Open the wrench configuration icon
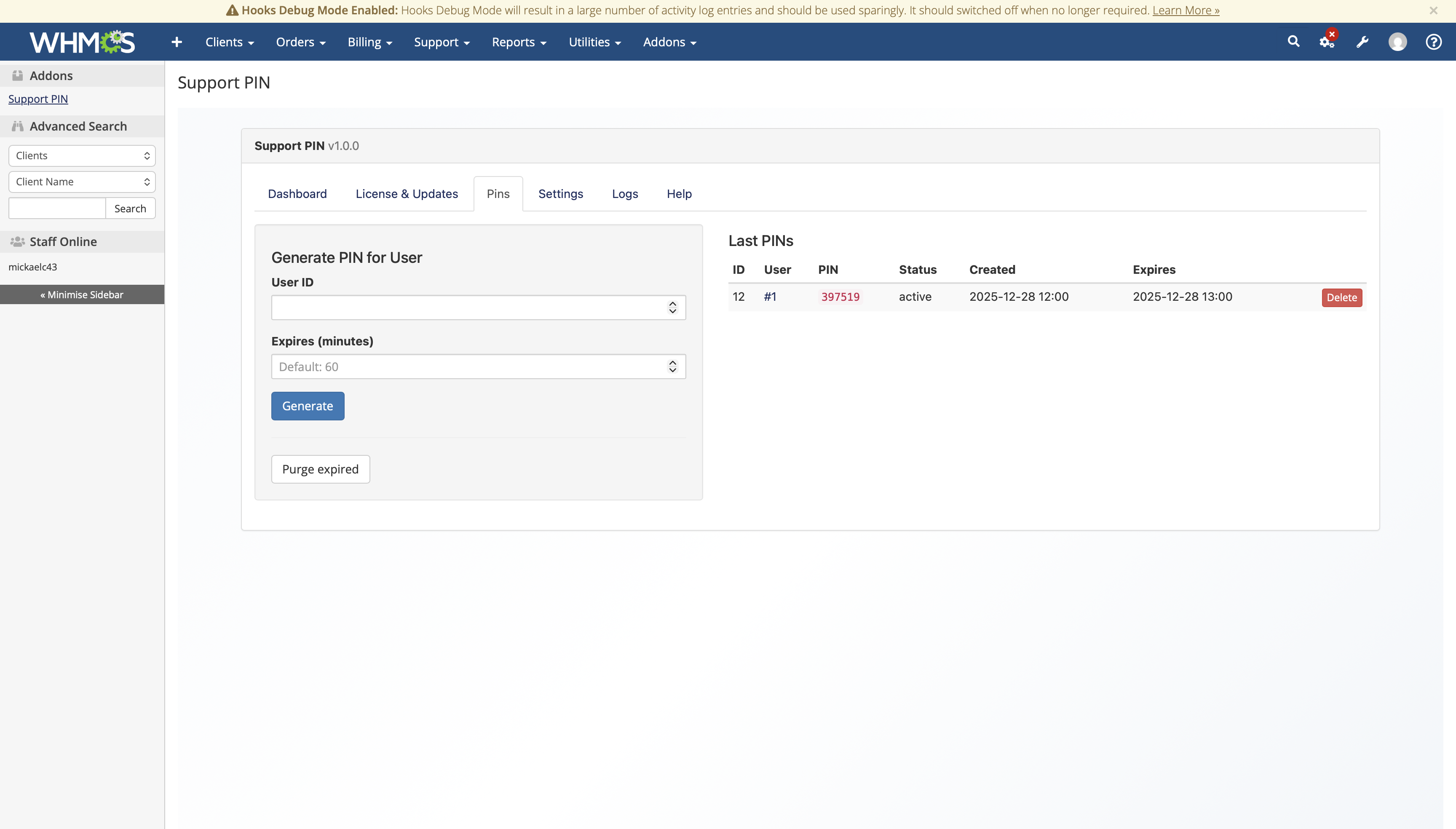Screen dimensions: 1456x829 click(1362, 42)
